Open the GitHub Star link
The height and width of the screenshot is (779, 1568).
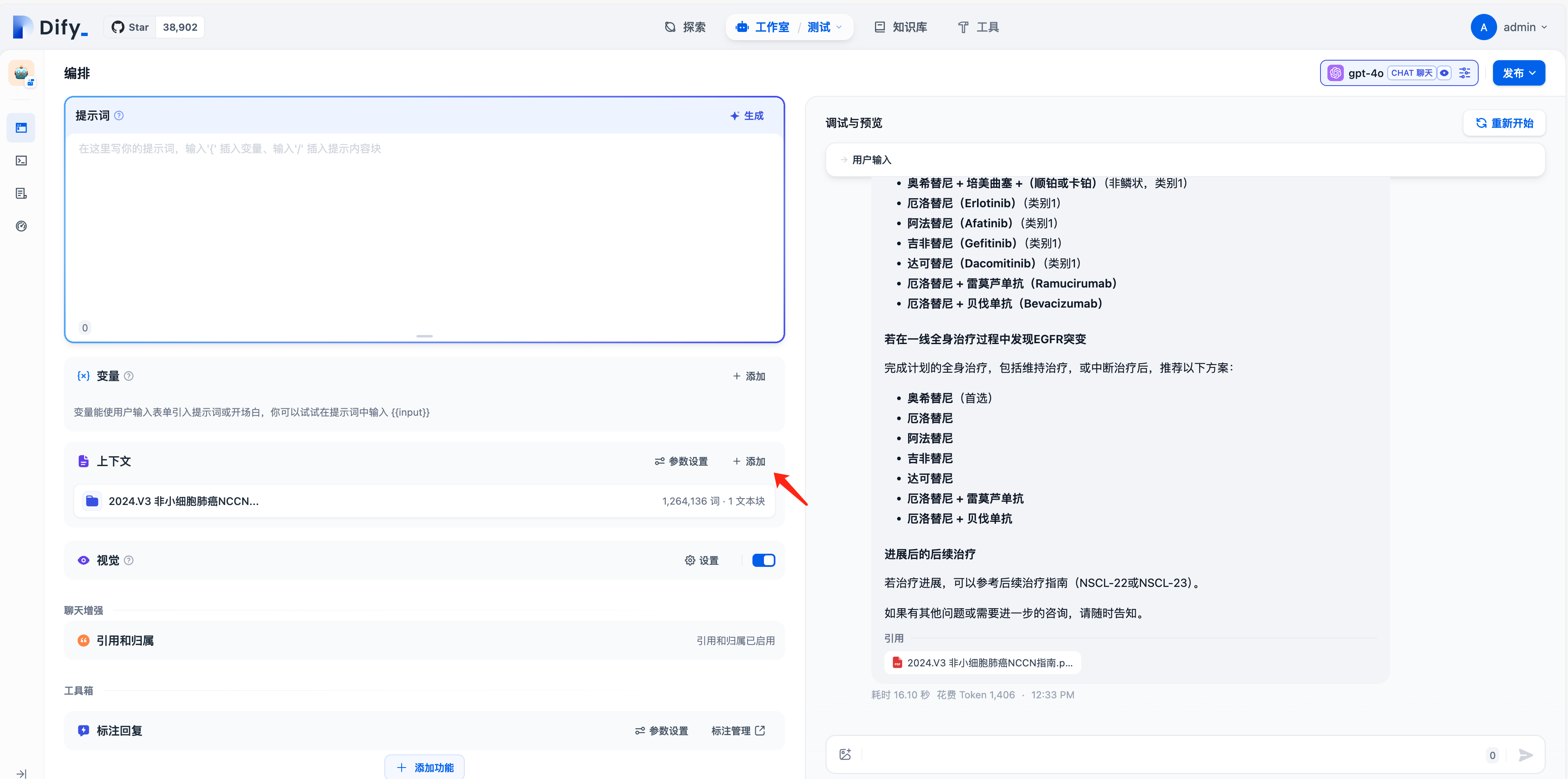pyautogui.click(x=130, y=27)
